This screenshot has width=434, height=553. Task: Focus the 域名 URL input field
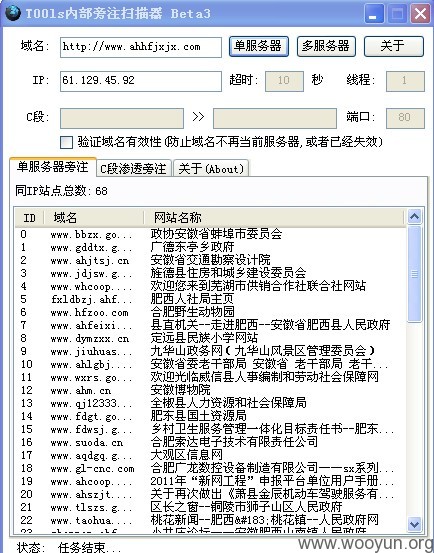point(141,47)
